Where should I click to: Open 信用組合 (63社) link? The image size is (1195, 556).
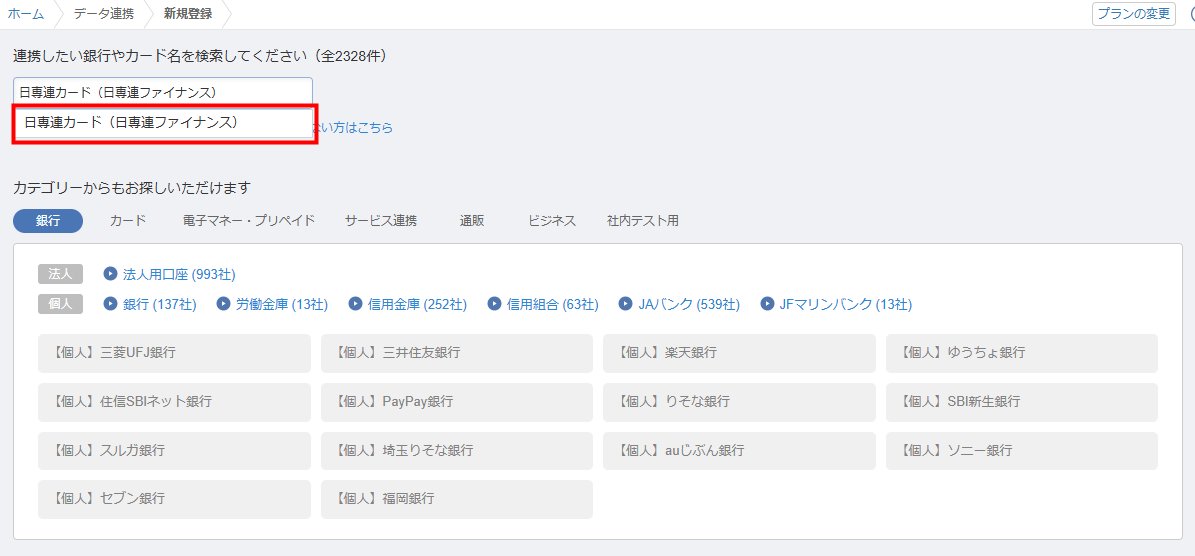553,304
